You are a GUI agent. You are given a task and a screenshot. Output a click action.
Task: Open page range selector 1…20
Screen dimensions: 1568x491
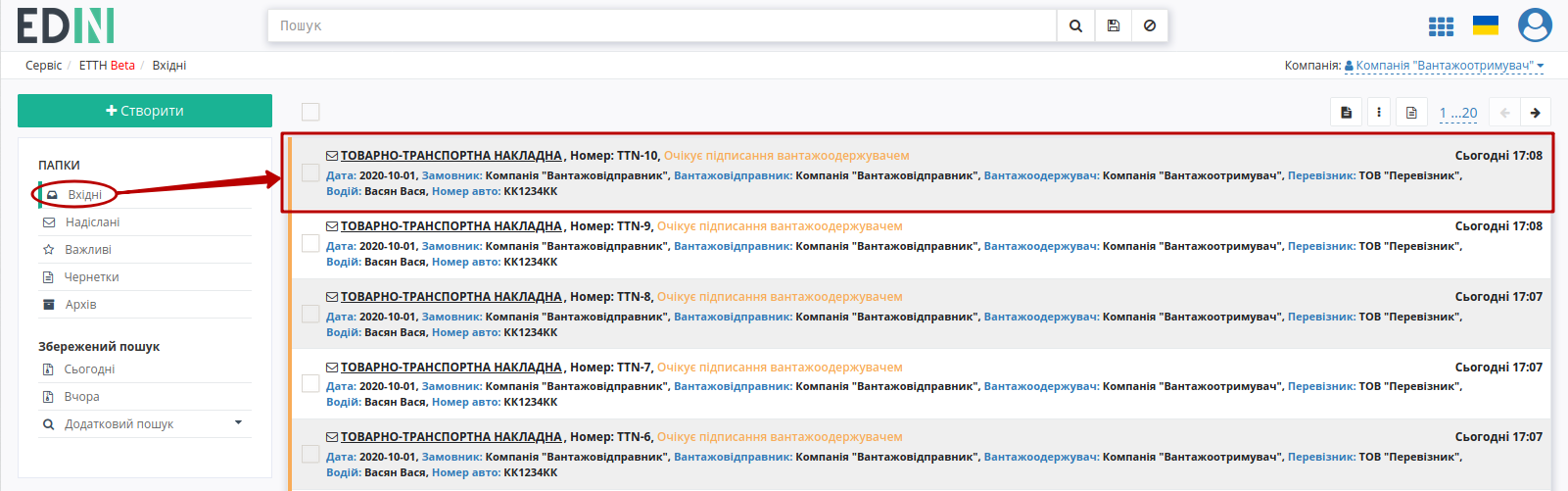coord(1458,114)
